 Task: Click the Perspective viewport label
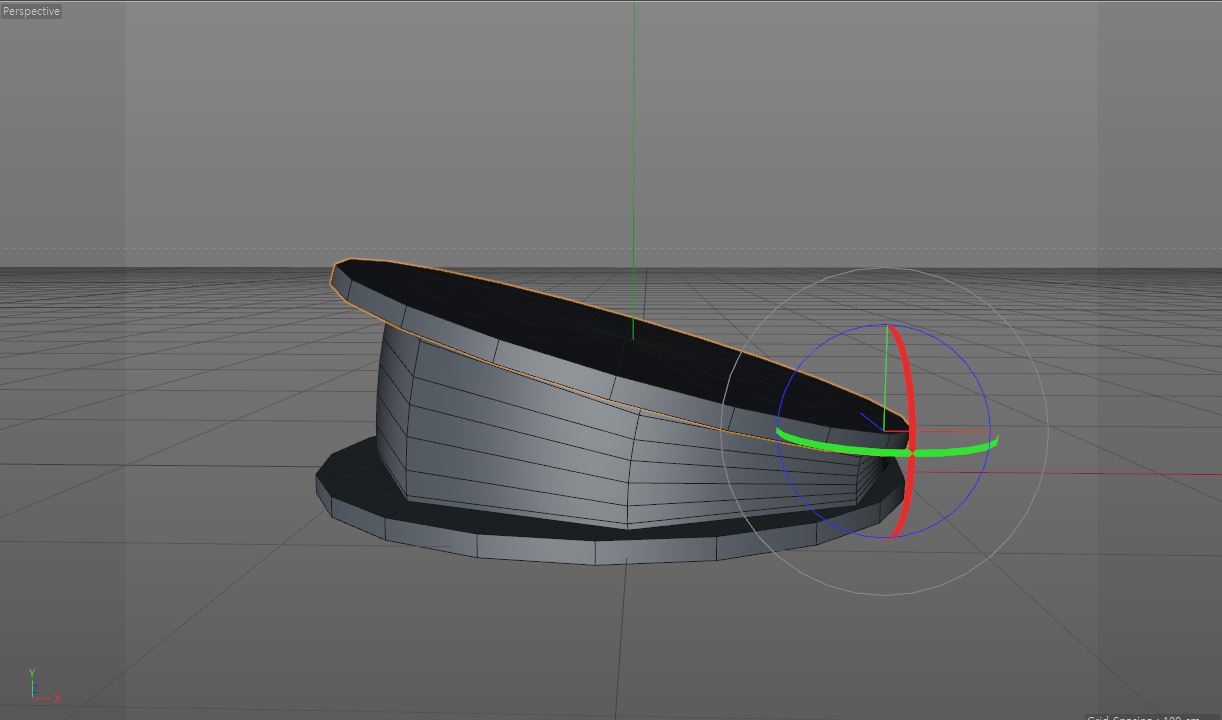click(31, 11)
